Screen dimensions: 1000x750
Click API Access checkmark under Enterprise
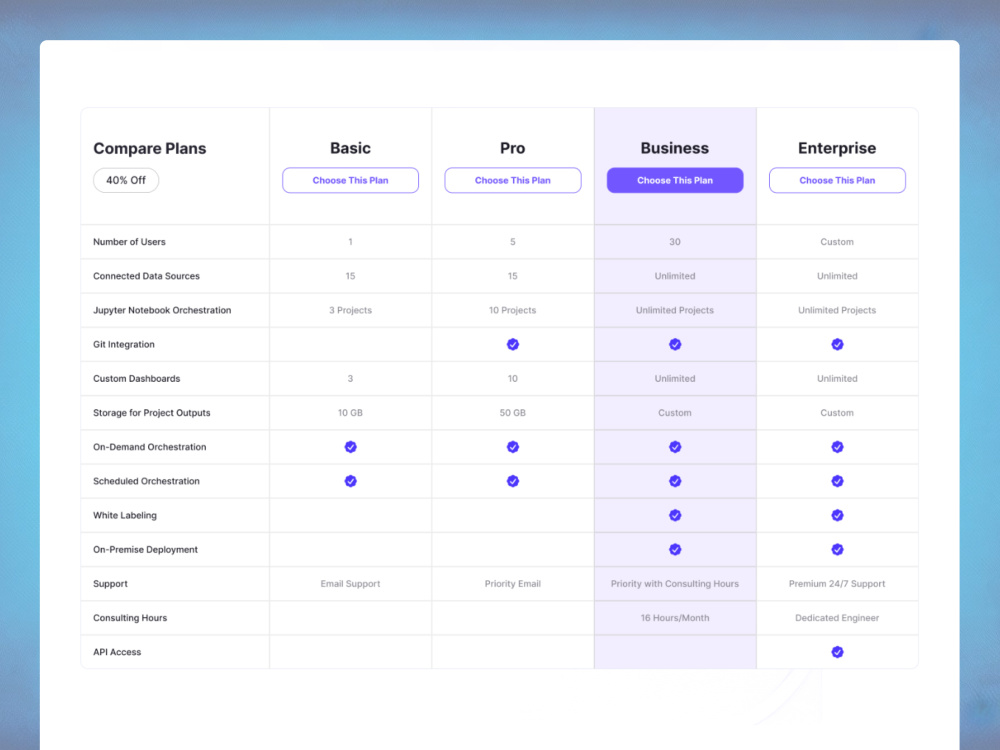(x=837, y=652)
